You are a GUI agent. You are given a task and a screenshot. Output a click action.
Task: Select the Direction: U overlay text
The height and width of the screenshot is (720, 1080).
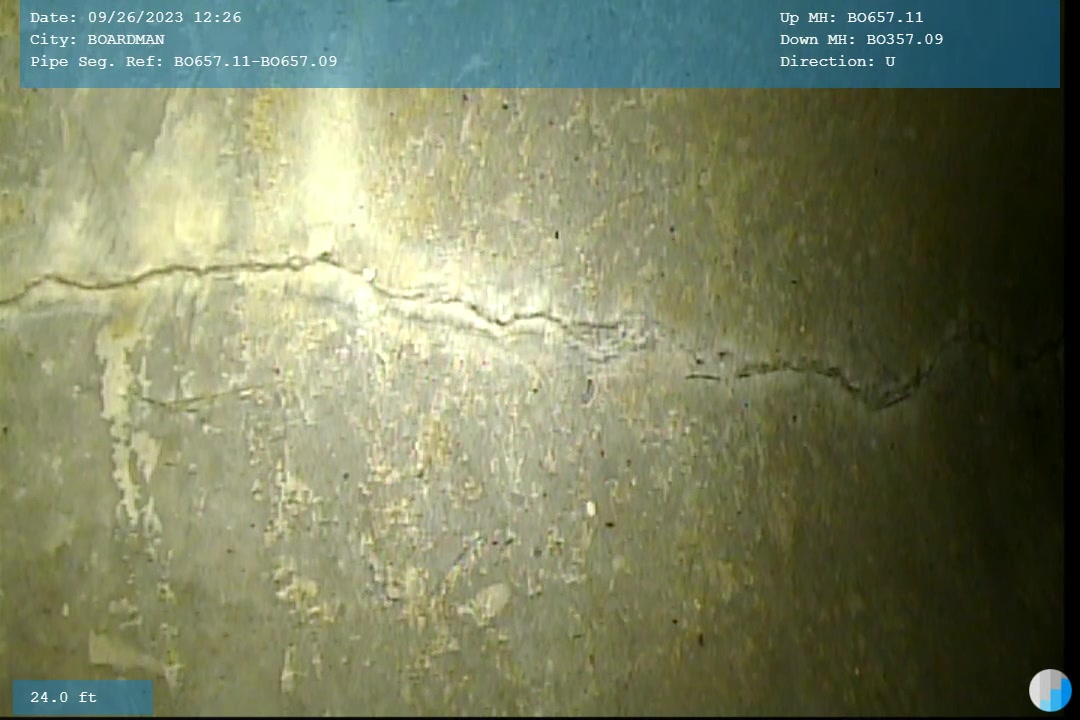tap(838, 61)
